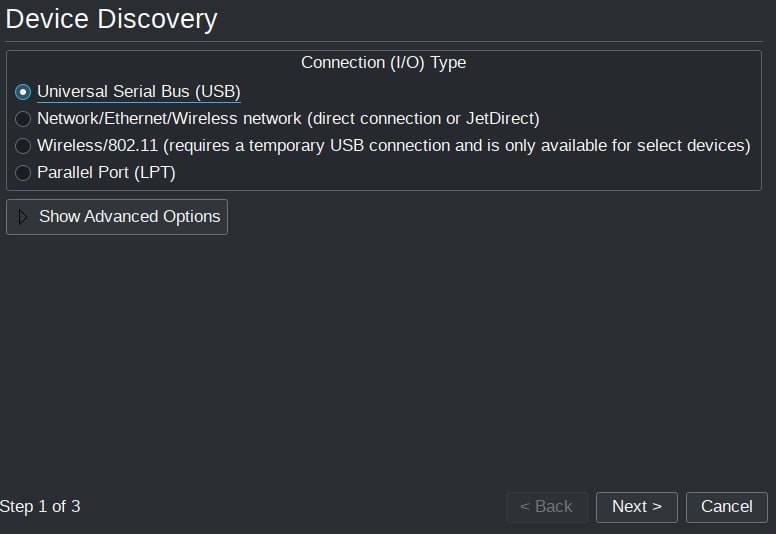Click empty space between Step label and Back
This screenshot has width=776, height=534.
click(x=290, y=507)
